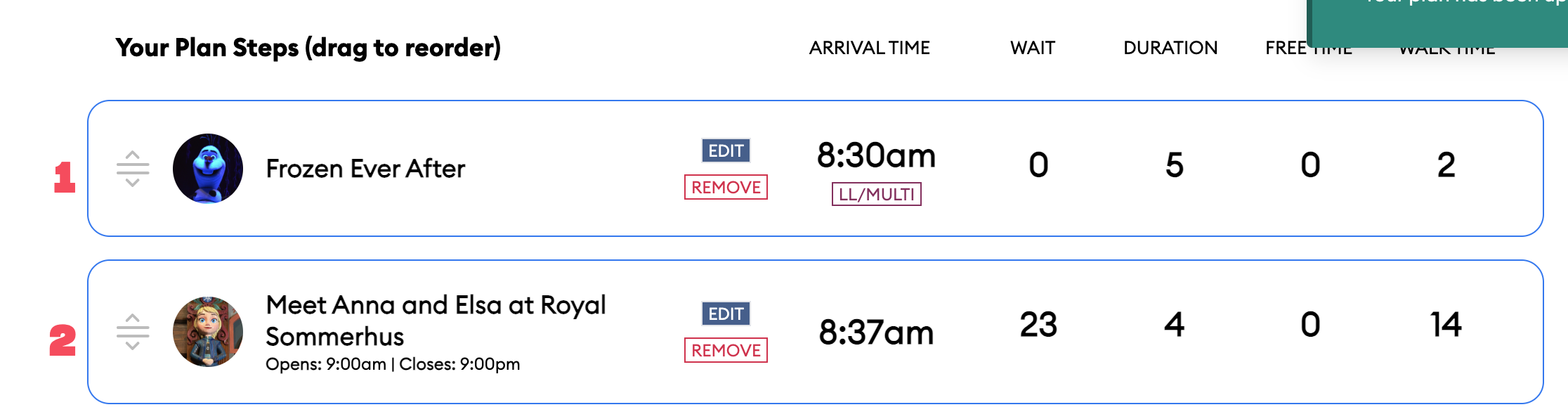Click the 8:37am arrival time
Screen dimensions: 1568x419
pos(876,333)
